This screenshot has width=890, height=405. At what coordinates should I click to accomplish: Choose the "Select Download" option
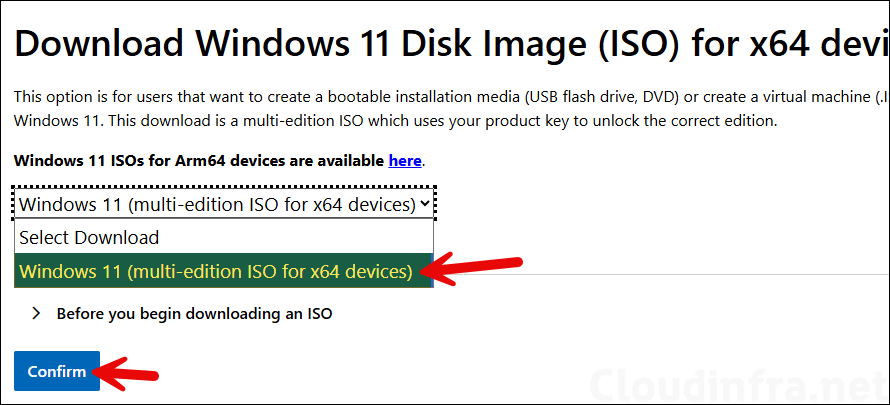tap(89, 238)
